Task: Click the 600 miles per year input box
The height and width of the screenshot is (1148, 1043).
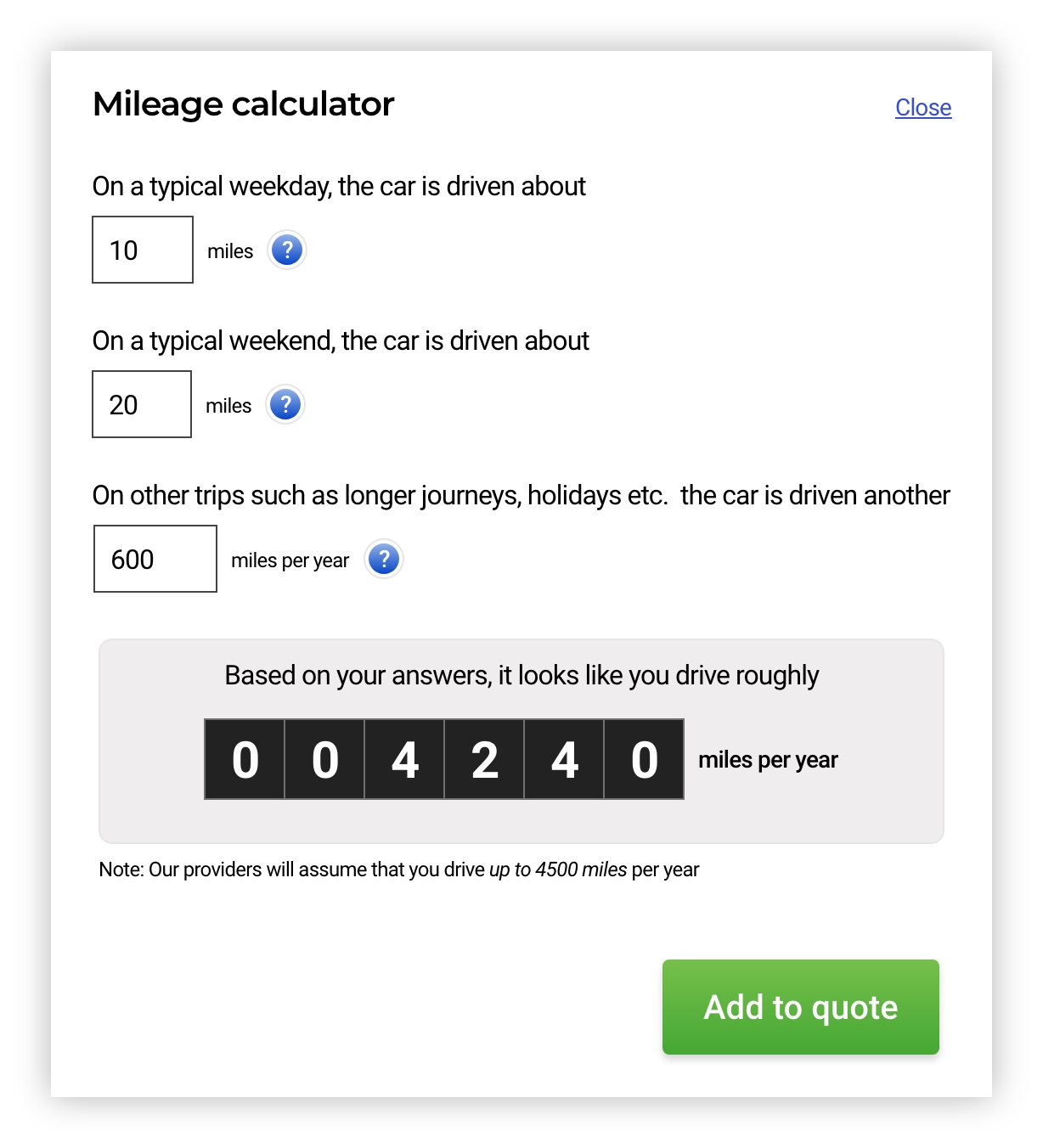Action: point(154,559)
